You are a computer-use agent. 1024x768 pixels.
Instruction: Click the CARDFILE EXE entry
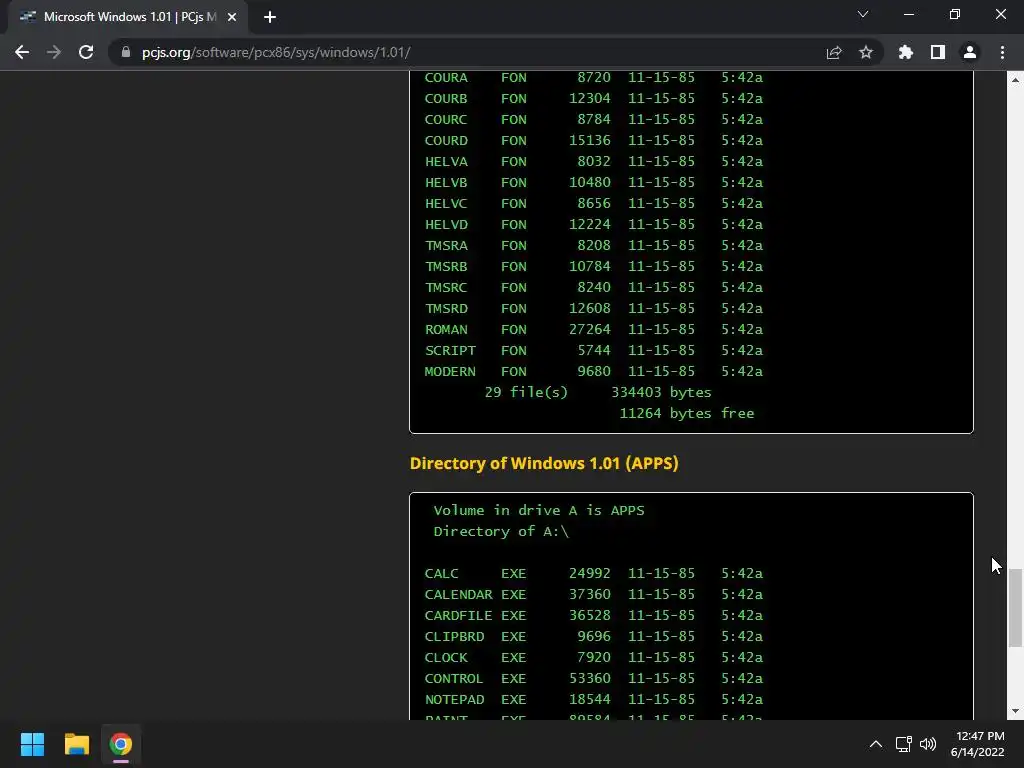click(594, 615)
